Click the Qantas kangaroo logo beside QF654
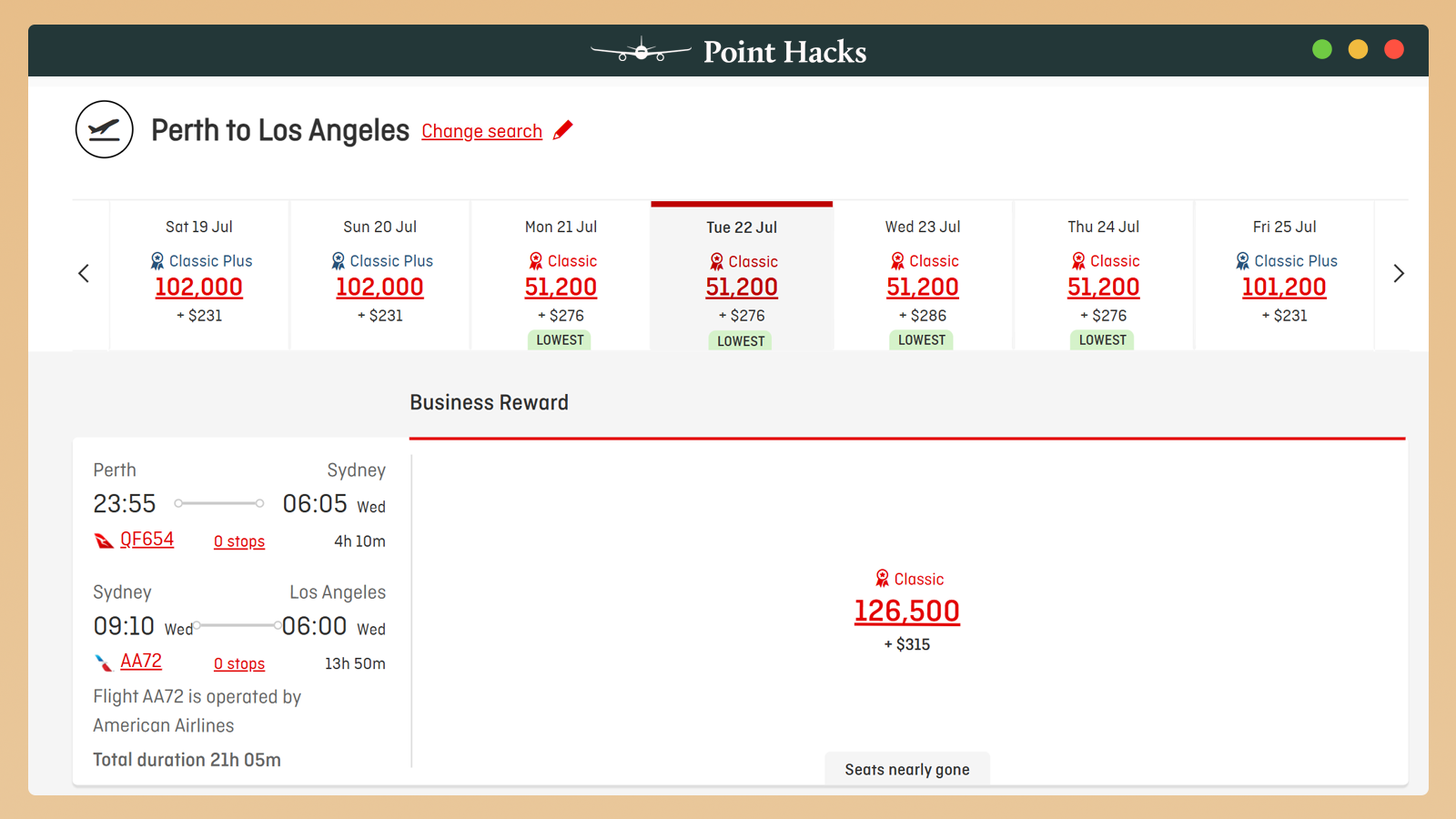This screenshot has width=1456, height=819. click(104, 541)
